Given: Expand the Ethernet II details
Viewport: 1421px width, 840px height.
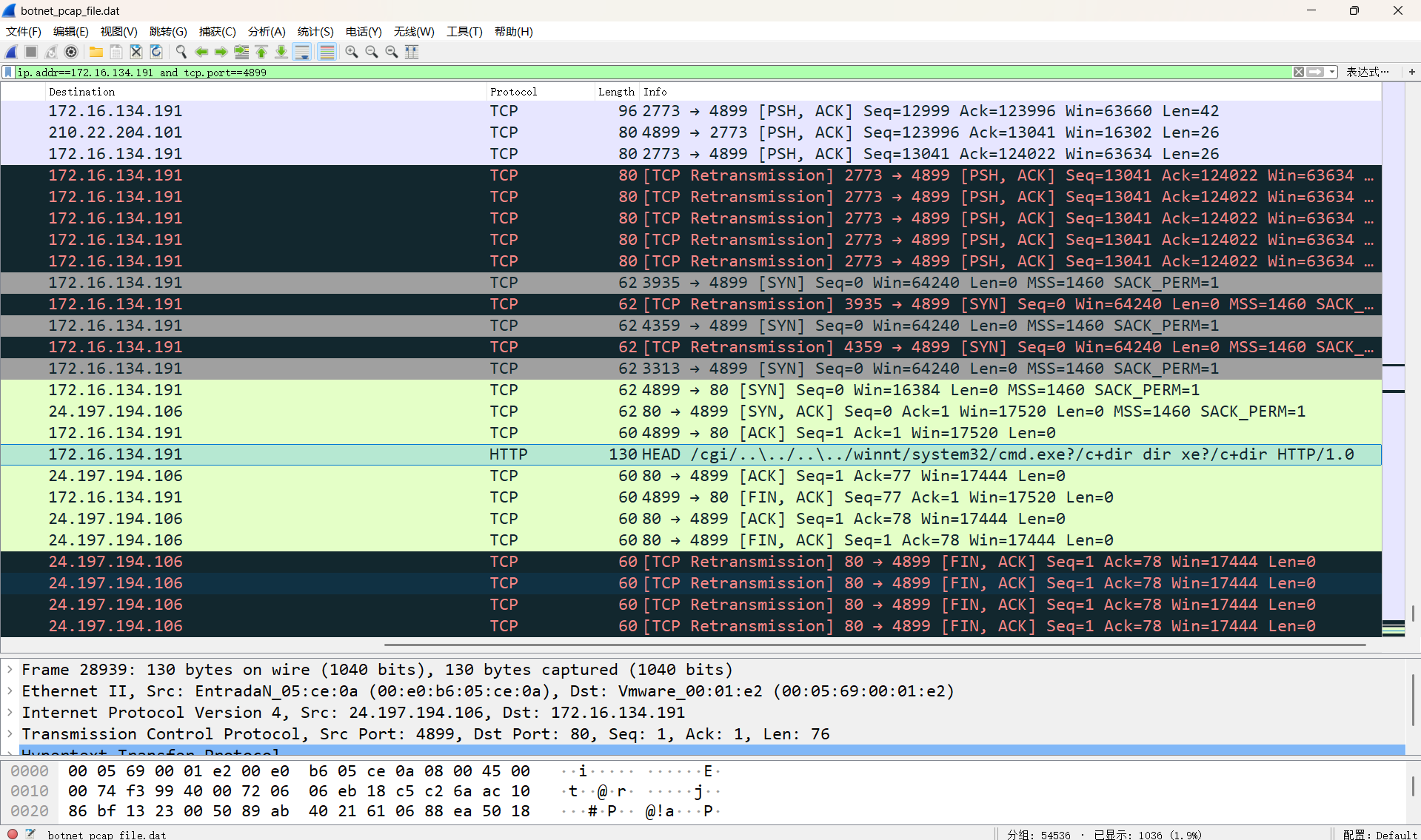Looking at the screenshot, I should (x=10, y=691).
